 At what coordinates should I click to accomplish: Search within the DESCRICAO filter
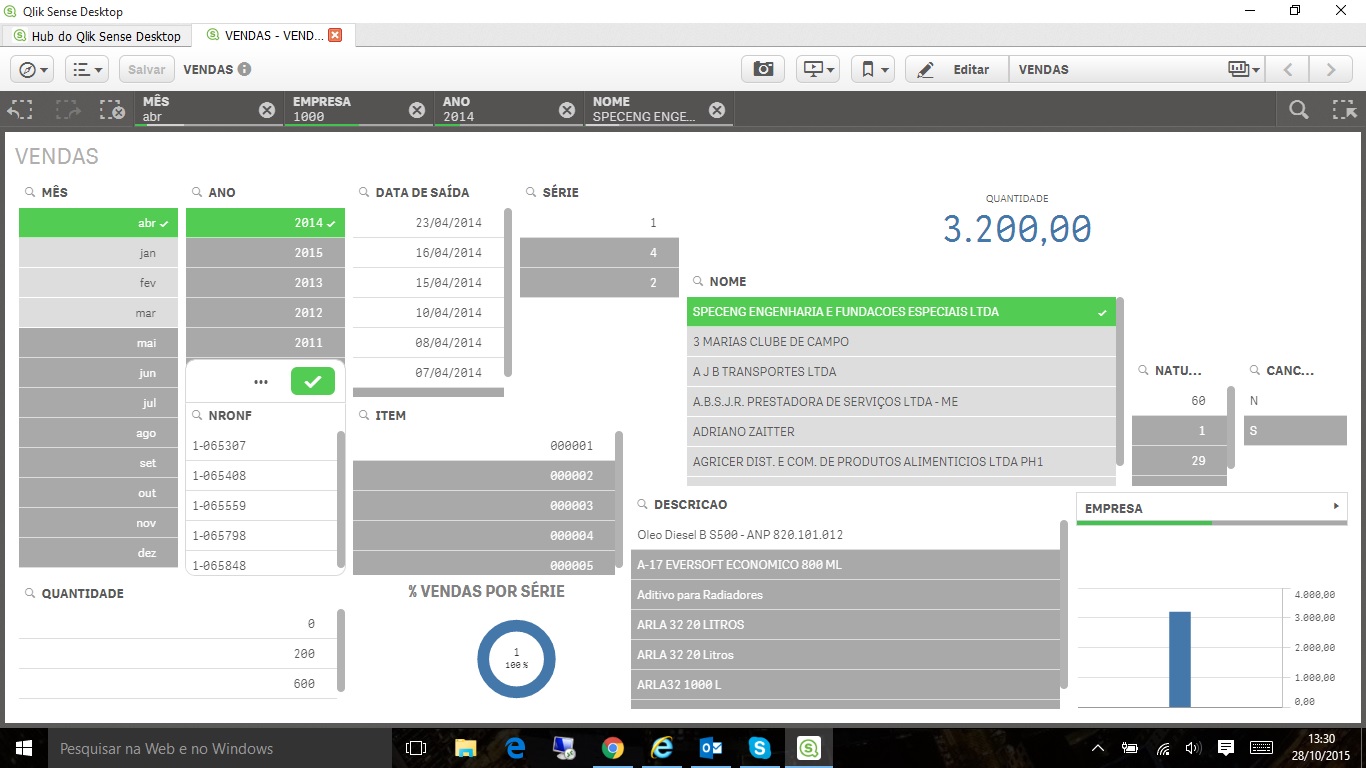(x=642, y=505)
